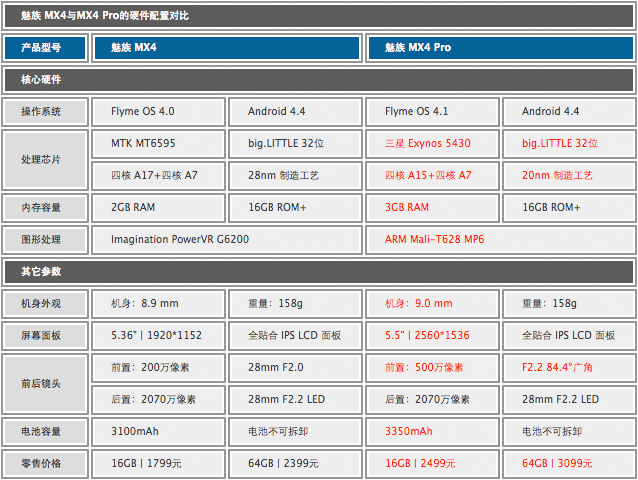Click 全贴合 IPS LCD 面板 beside 2560*1536
Image resolution: width=638 pixels, height=480 pixels.
569,336
